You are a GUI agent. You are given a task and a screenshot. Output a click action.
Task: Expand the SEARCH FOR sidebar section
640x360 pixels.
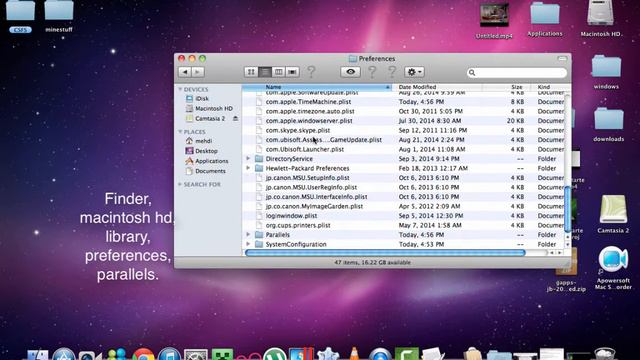(180, 184)
